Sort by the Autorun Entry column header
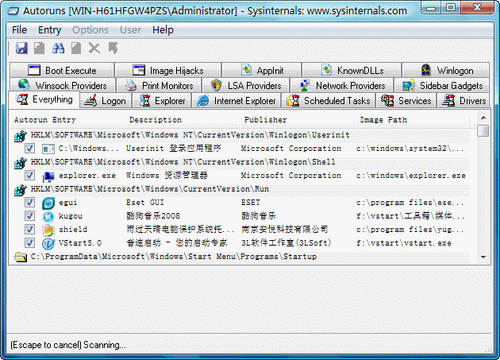The image size is (500, 360). click(68, 120)
